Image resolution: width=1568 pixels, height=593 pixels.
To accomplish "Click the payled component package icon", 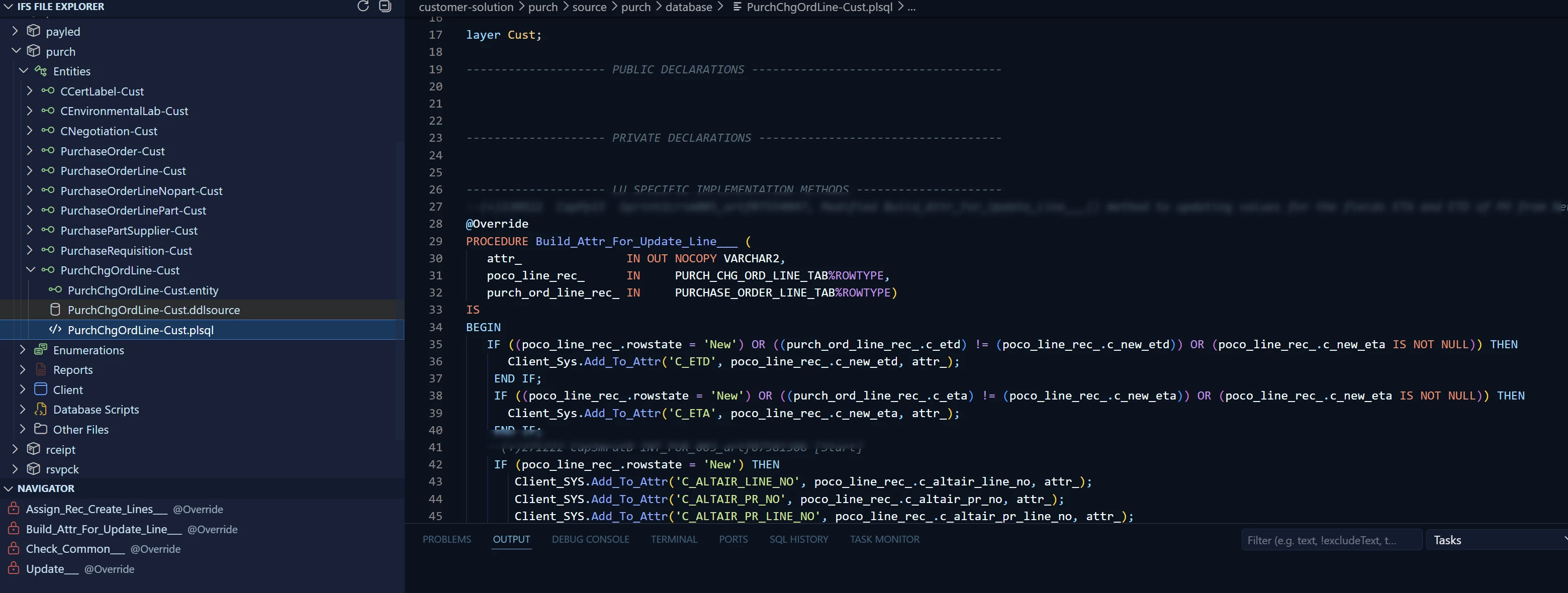I will [x=34, y=31].
